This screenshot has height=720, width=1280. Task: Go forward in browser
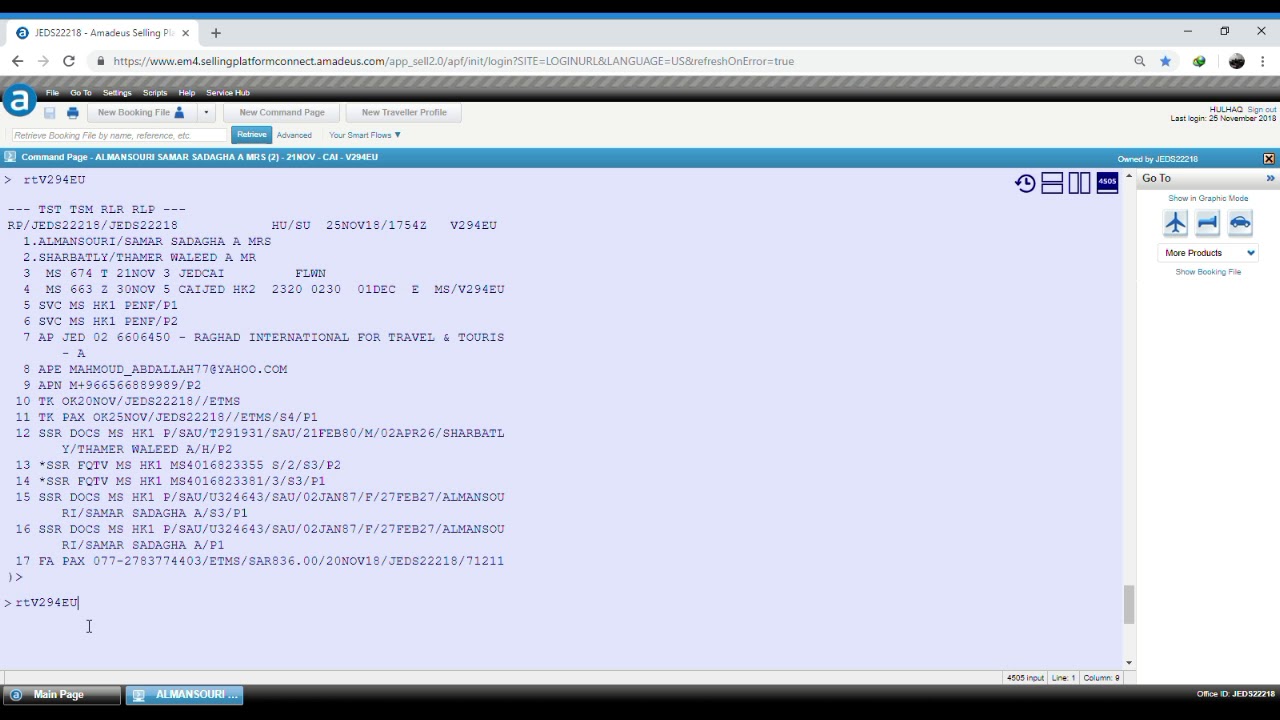(43, 61)
